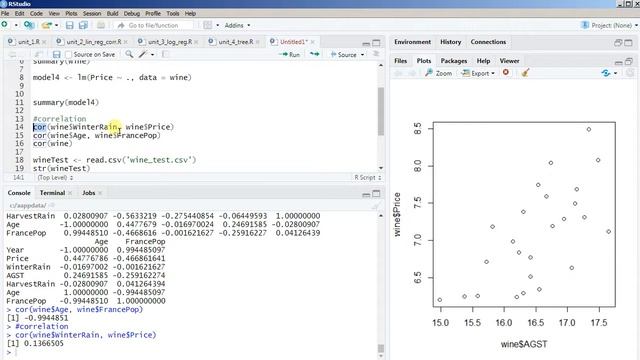Clear all plots broom icon
640x360 pixels.
[525, 73]
